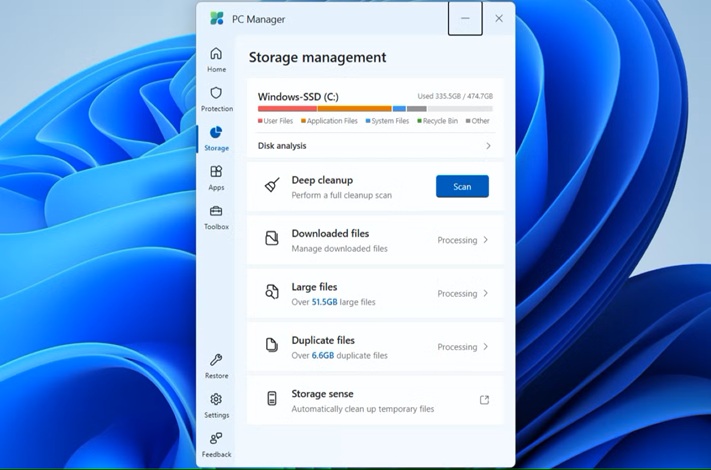Click the Large files title

coord(314,287)
